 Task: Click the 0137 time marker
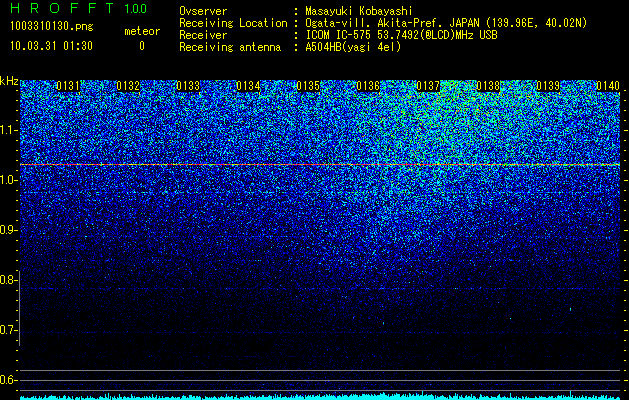(428, 86)
